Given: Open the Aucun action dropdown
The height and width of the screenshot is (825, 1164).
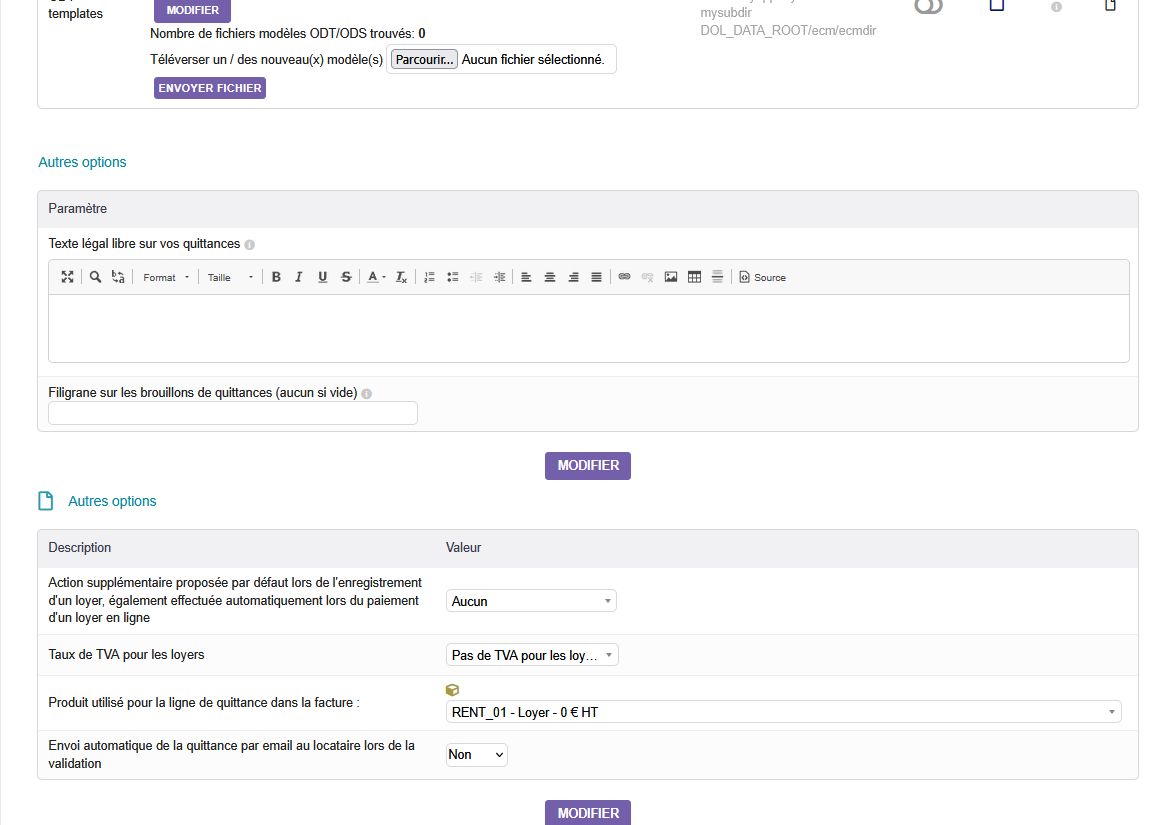Looking at the screenshot, I should pyautogui.click(x=531, y=601).
